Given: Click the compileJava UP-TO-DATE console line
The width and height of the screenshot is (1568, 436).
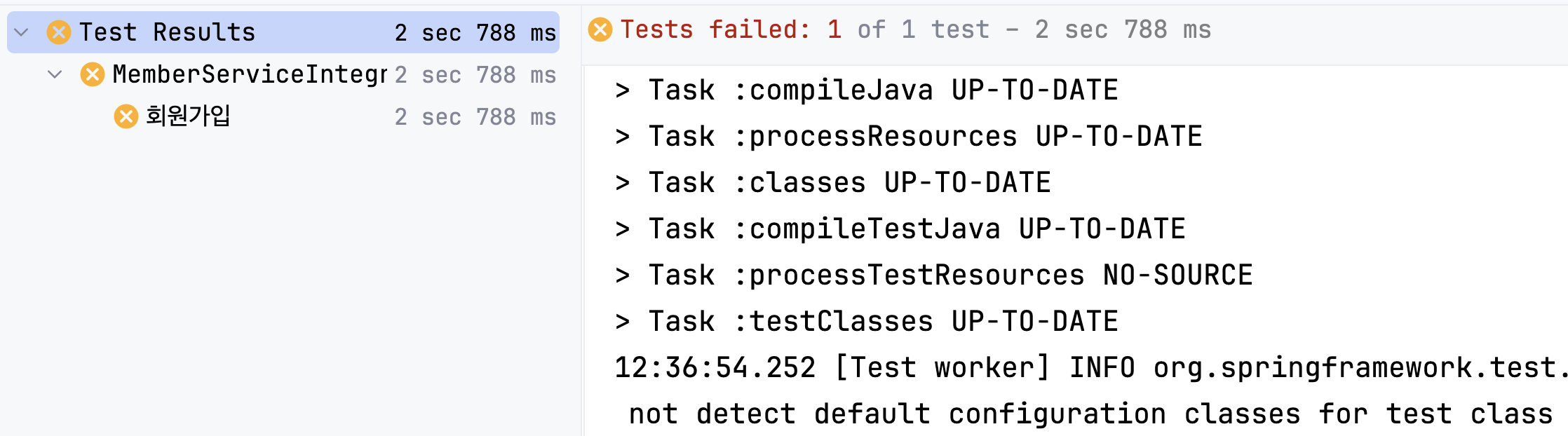Looking at the screenshot, I should [x=866, y=90].
